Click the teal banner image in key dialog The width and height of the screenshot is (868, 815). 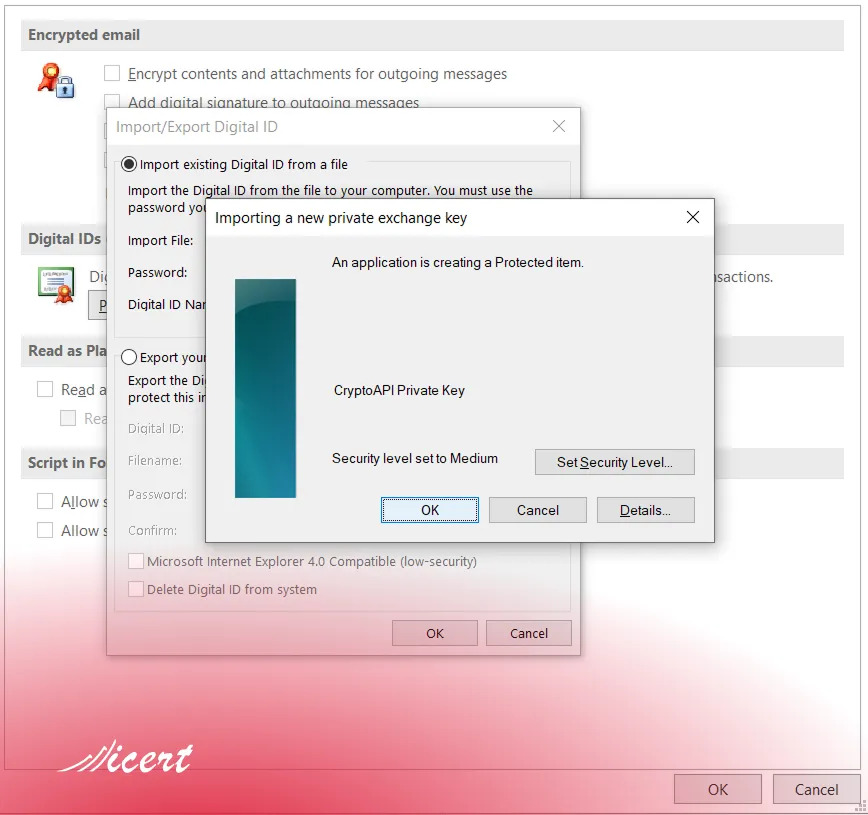pyautogui.click(x=265, y=388)
